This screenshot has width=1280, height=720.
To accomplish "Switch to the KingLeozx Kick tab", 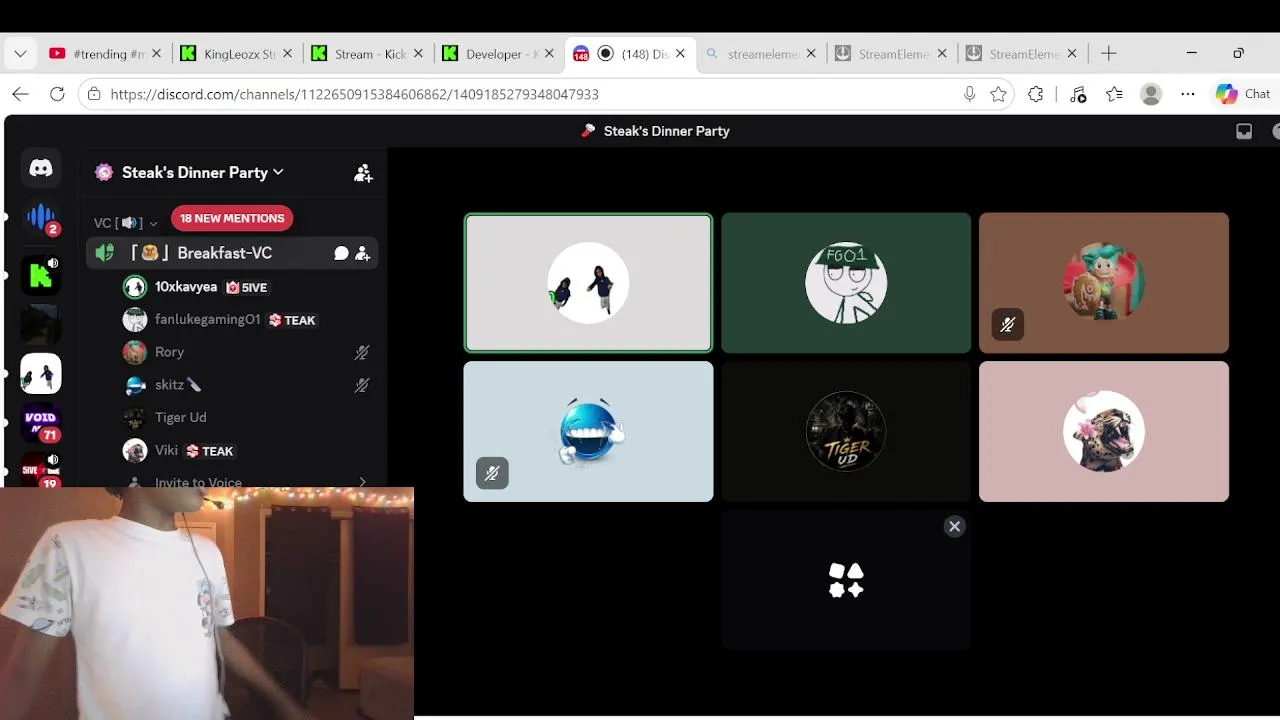I will tap(236, 54).
